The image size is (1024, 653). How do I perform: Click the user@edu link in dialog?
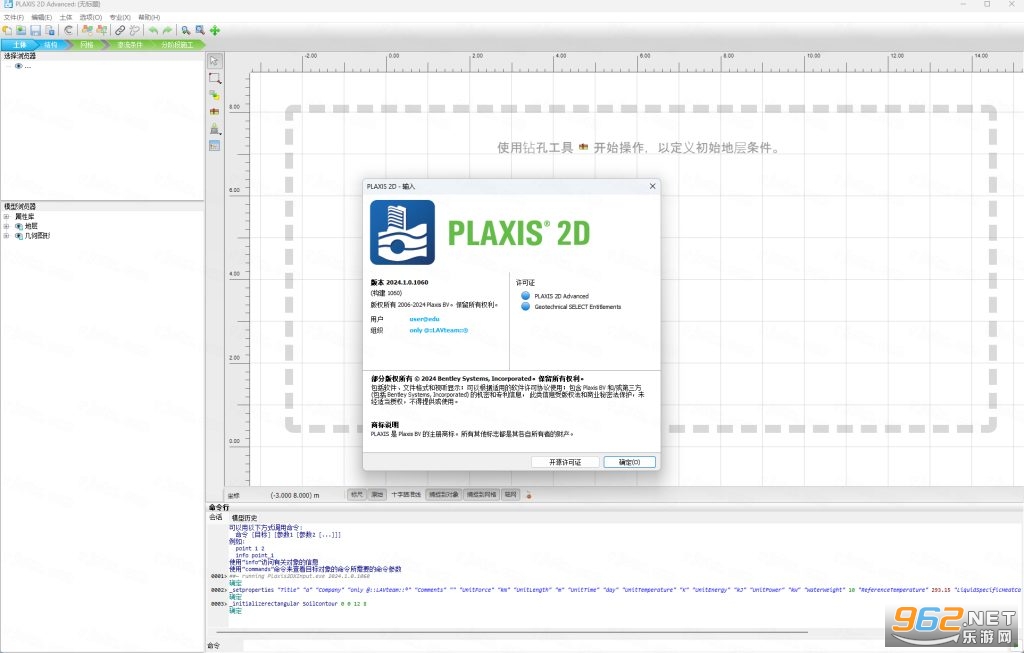point(424,319)
